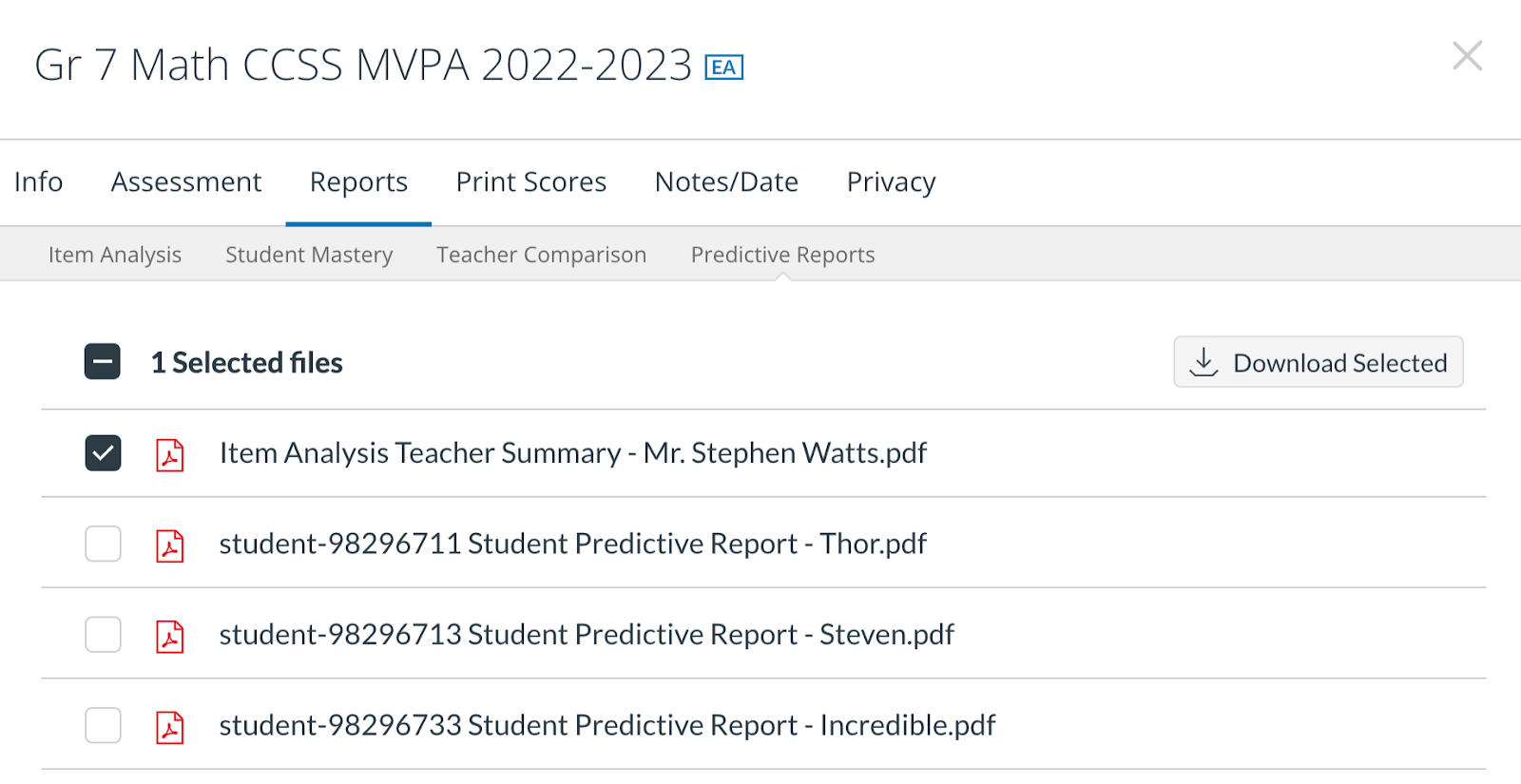The image size is (1521, 784).
Task: Click the minus icon to deselect all files
Action: pos(102,362)
